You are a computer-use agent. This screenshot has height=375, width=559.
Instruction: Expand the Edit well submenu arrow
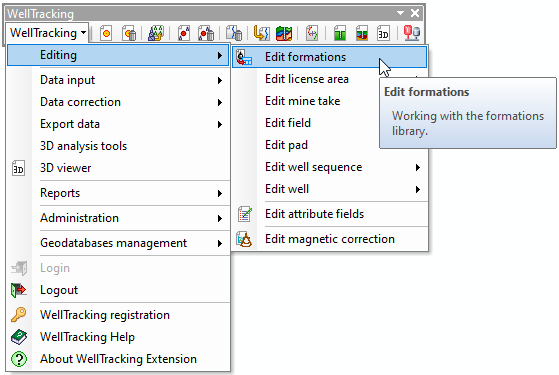[417, 189]
